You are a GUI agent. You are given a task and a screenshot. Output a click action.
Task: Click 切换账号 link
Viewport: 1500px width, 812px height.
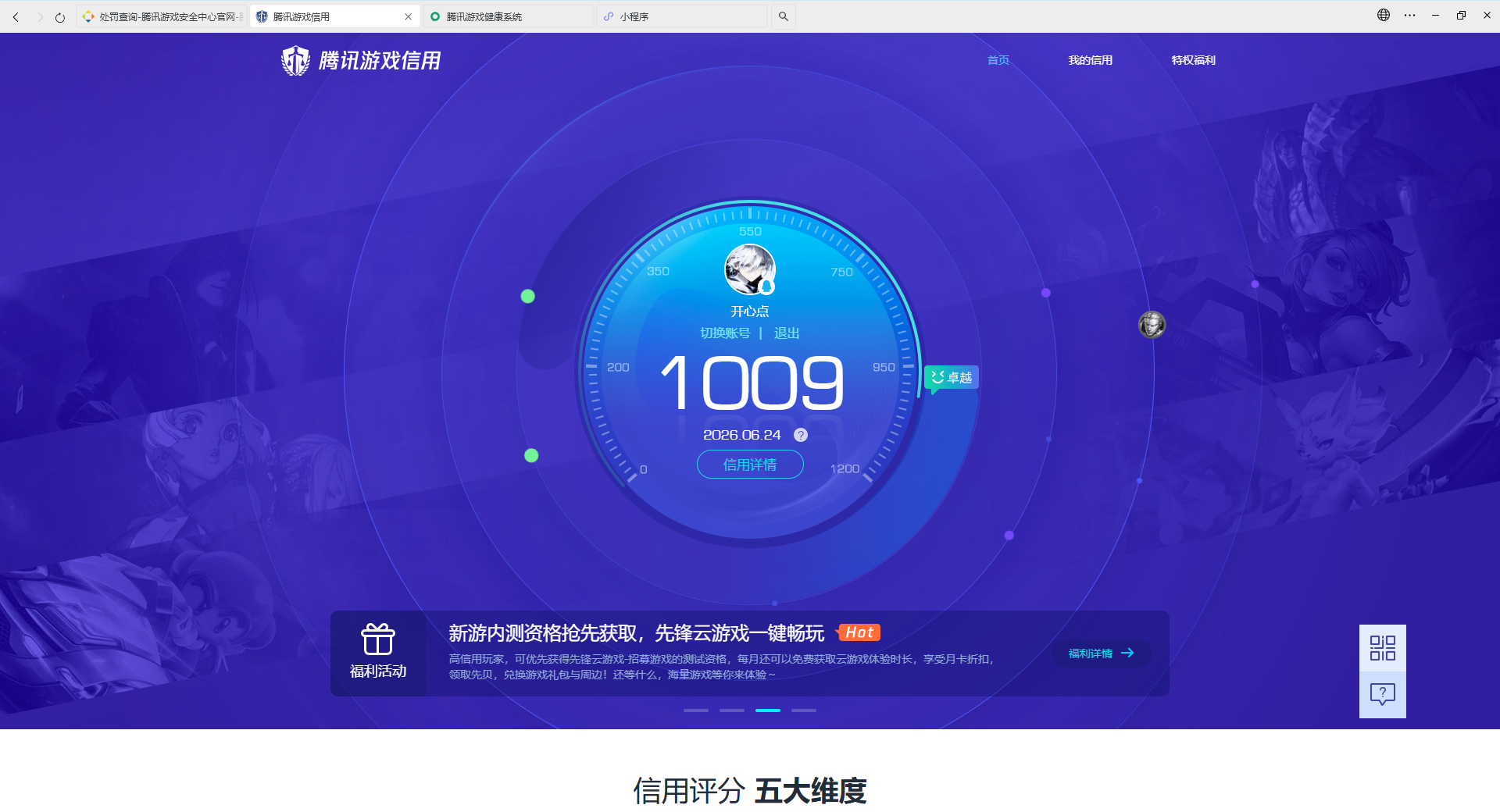[725, 333]
